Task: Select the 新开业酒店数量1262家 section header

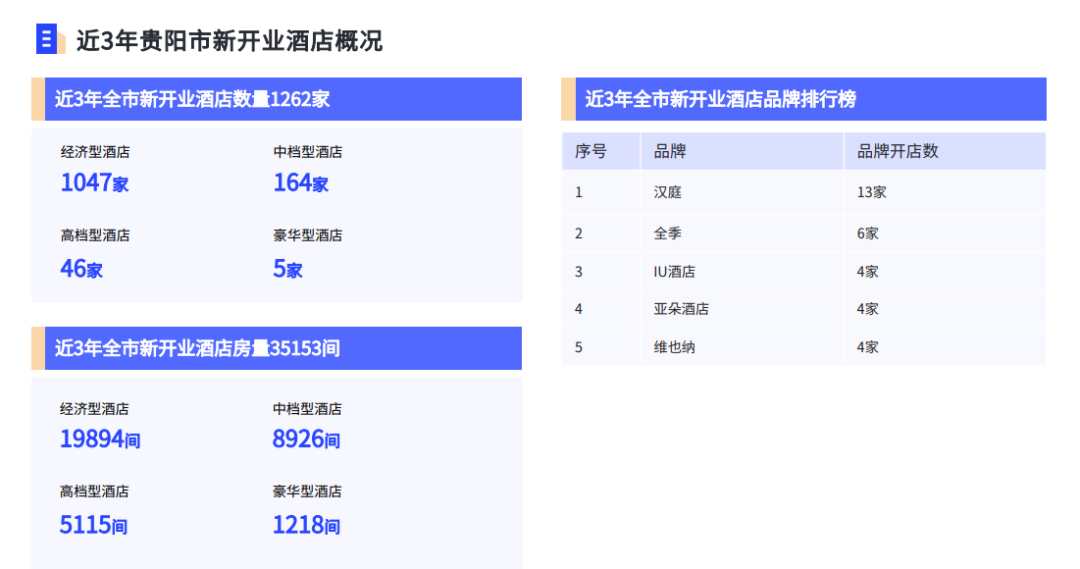Action: 192,99
